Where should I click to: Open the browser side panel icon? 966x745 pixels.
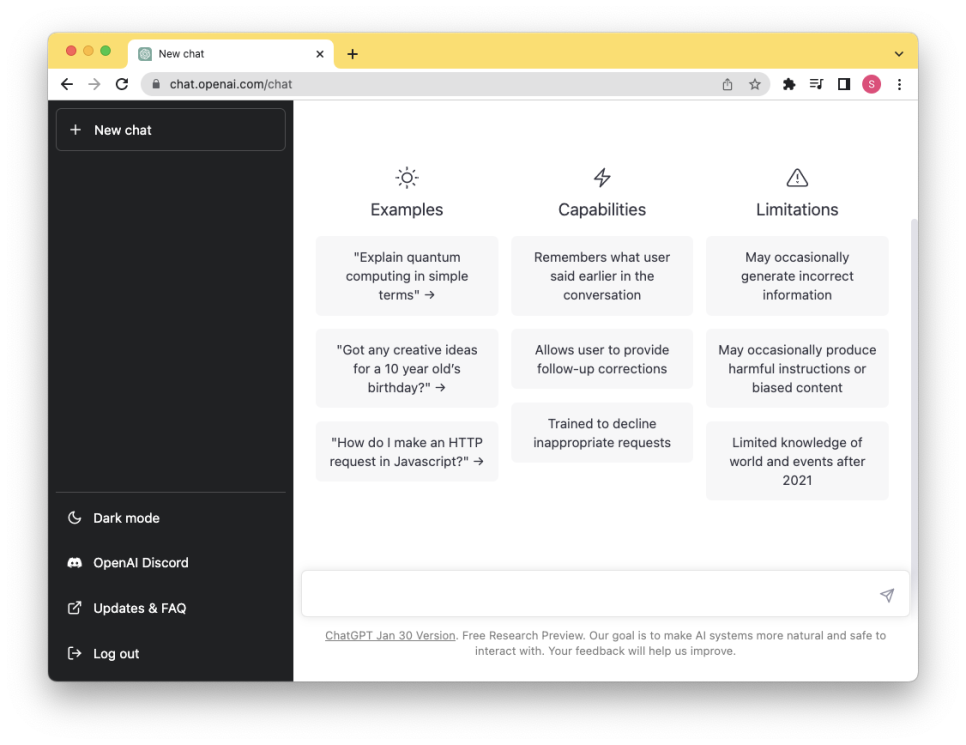(x=844, y=84)
